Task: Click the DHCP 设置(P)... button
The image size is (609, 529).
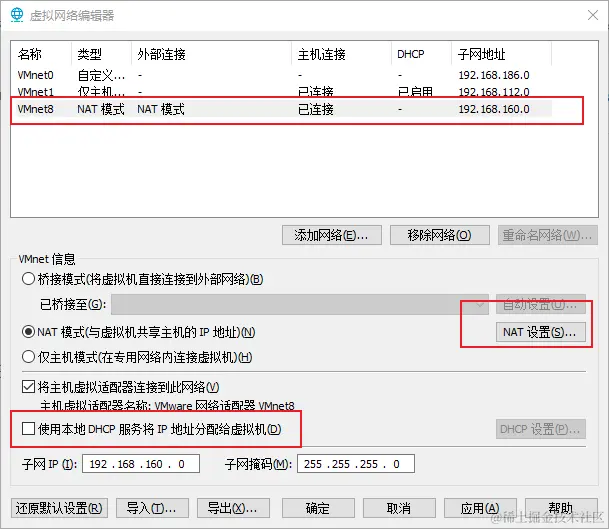Action: [x=540, y=429]
